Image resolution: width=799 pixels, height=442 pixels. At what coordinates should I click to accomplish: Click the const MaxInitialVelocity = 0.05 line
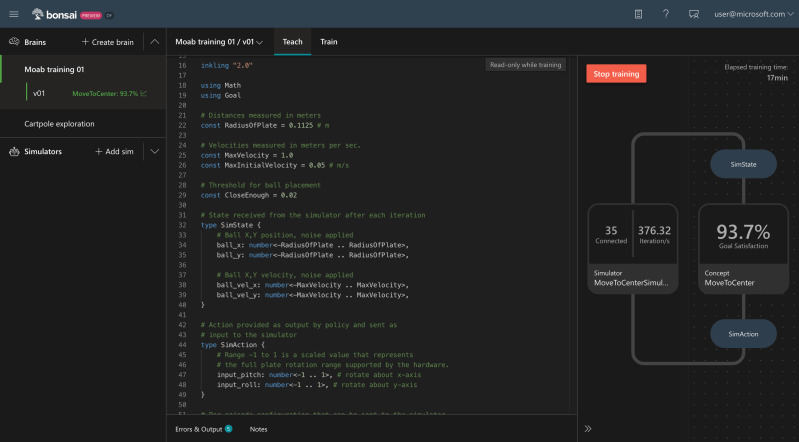(x=275, y=165)
